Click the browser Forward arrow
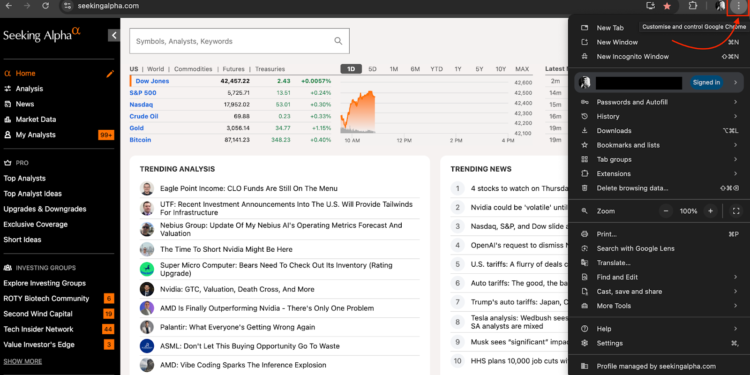 click(x=27, y=6)
